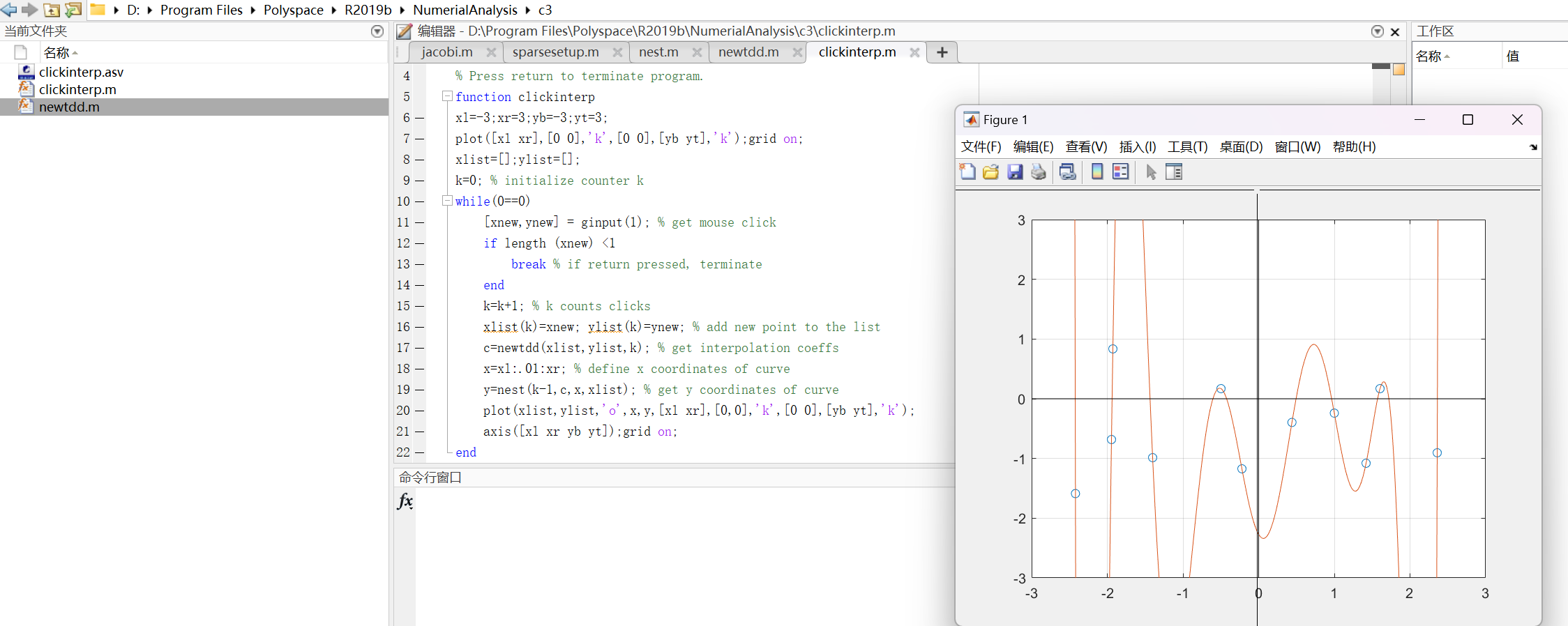
Task: Expand the breadcrumb arrow after NumerialAnalysis
Action: coord(527,10)
